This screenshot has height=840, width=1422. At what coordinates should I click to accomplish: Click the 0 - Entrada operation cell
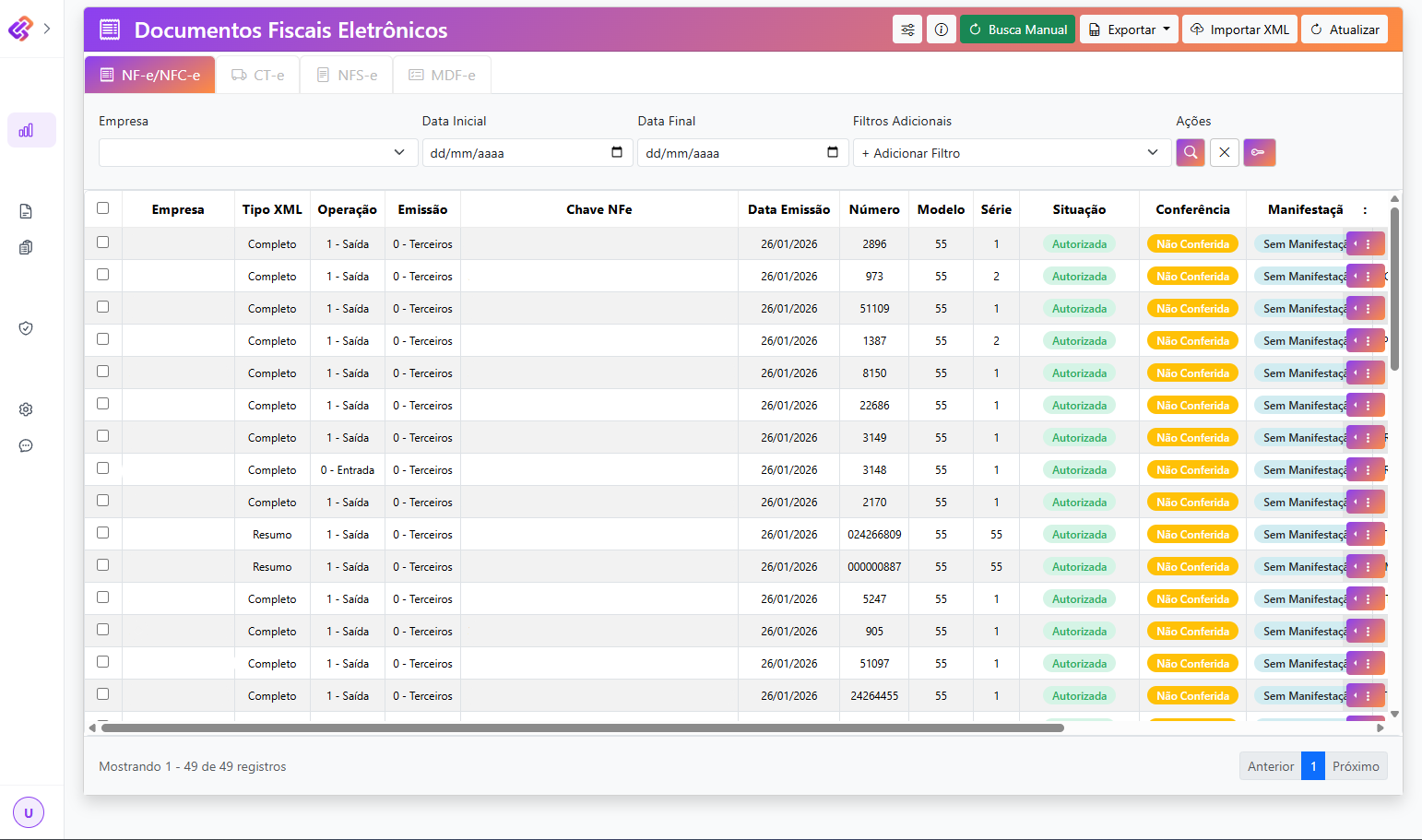click(x=348, y=470)
